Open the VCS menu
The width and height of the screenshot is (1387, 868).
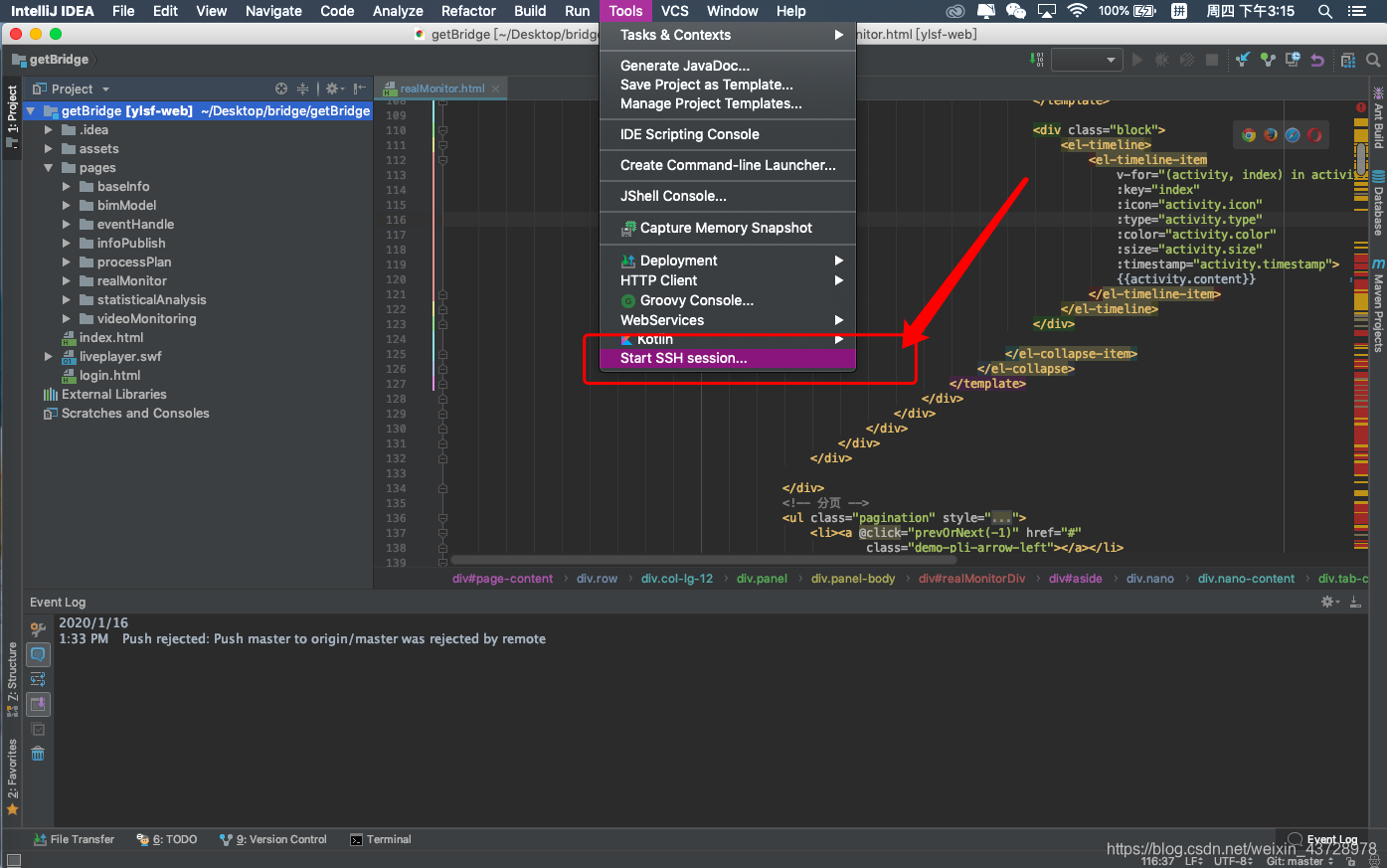click(674, 11)
